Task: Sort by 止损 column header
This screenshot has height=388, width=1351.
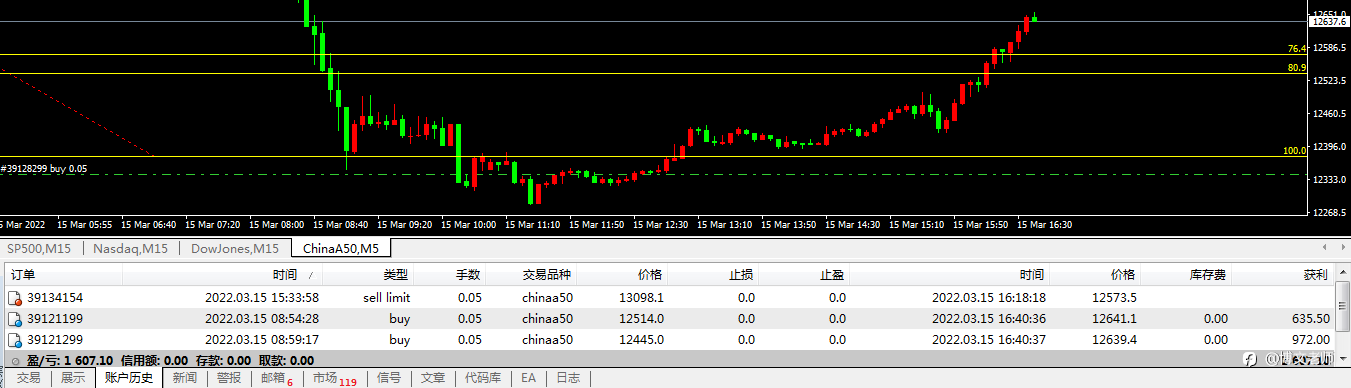Action: point(713,274)
